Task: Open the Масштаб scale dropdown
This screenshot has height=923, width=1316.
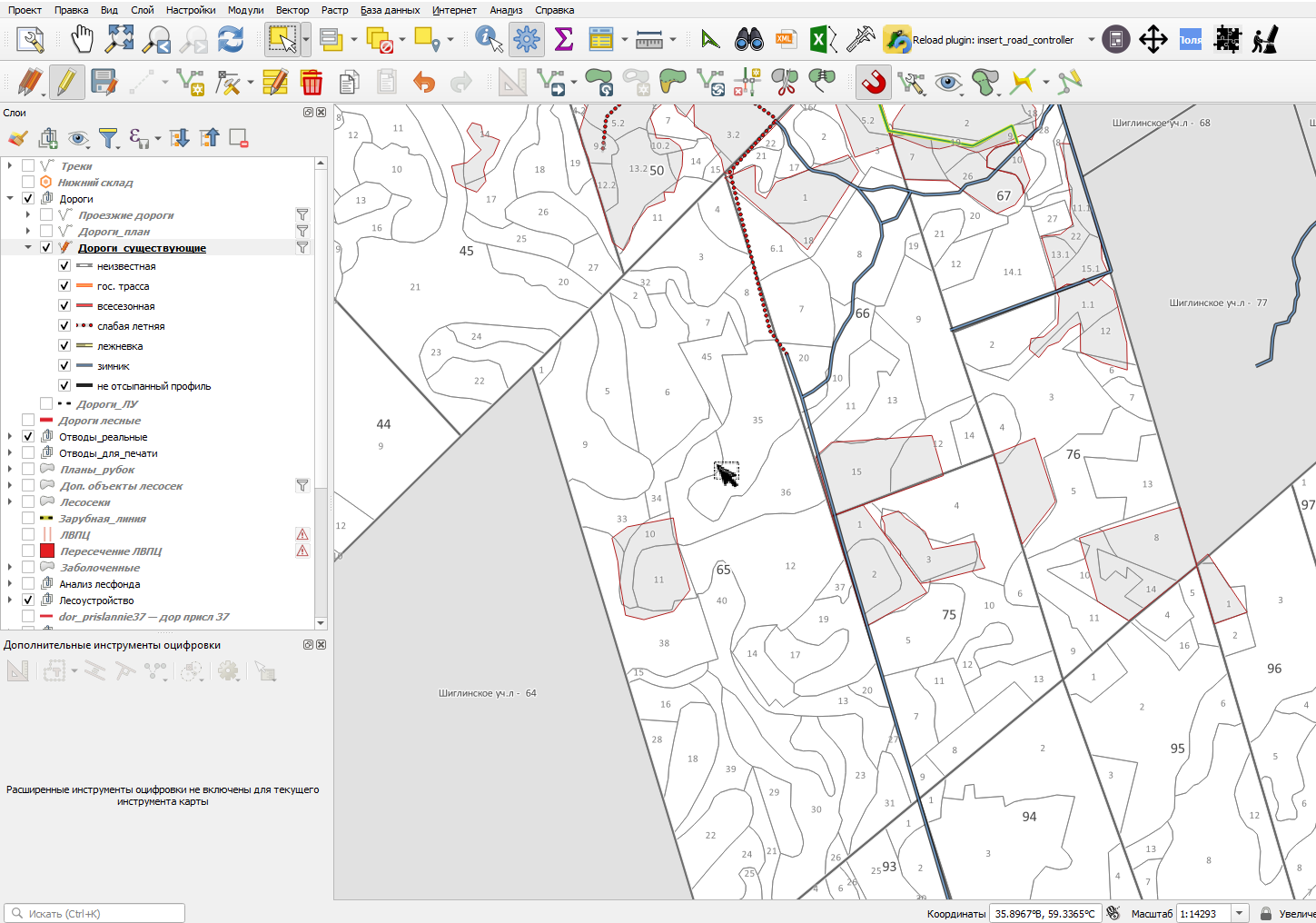Action: [x=1239, y=913]
